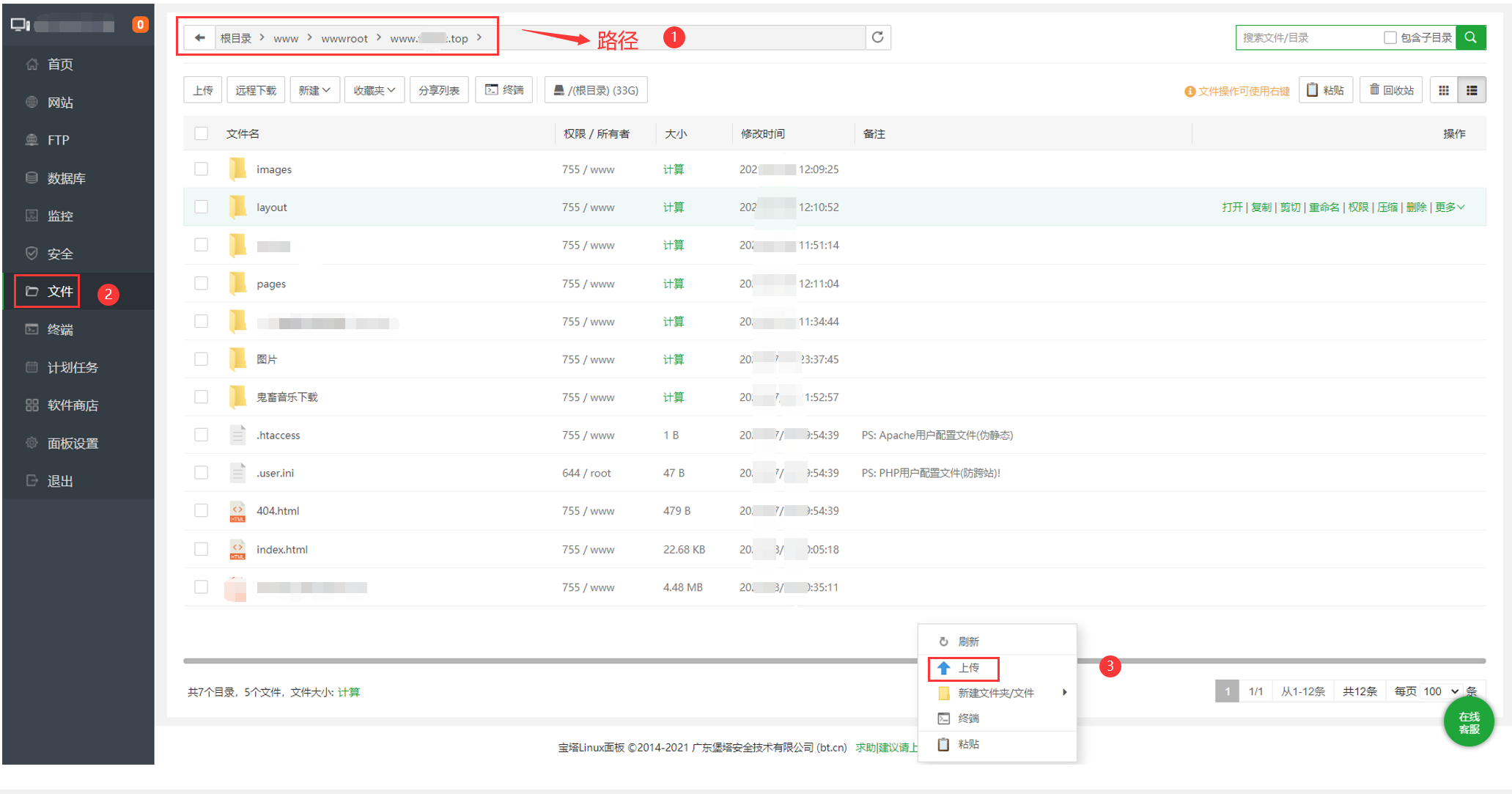Check the index.html file checkbox
This screenshot has height=794, width=1512.
[x=201, y=549]
